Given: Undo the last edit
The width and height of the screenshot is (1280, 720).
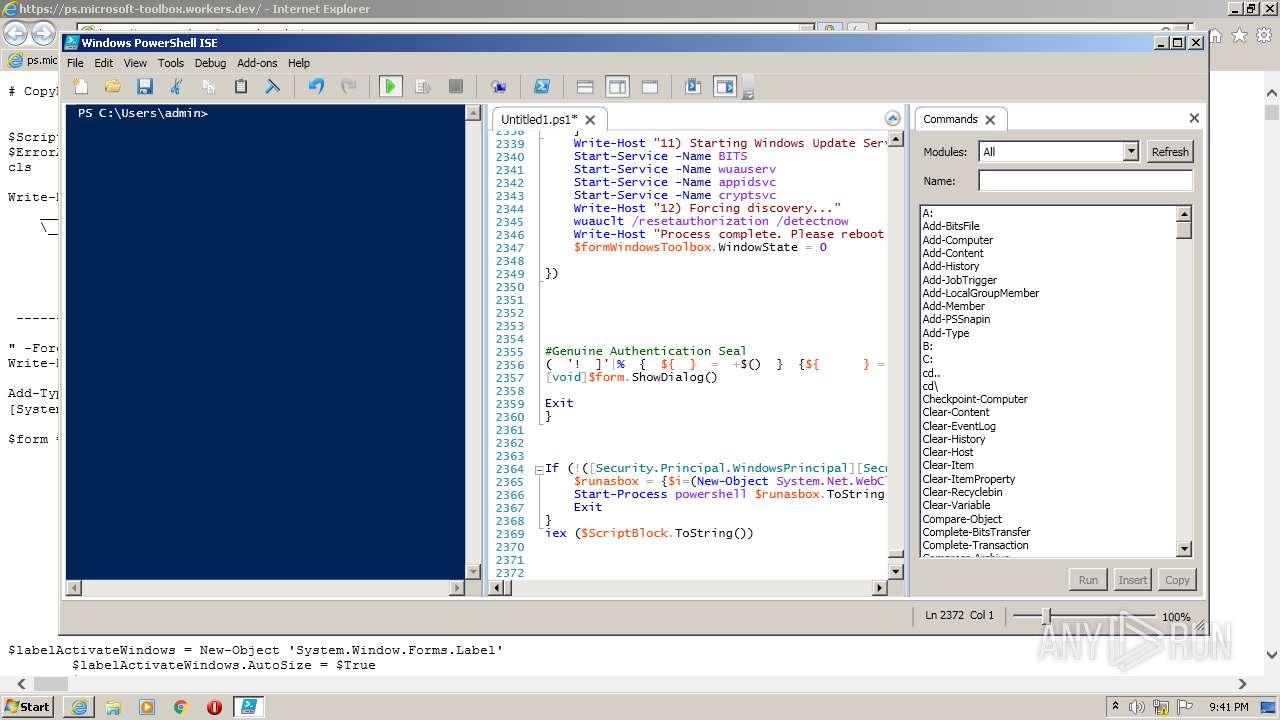Looking at the screenshot, I should click(x=316, y=87).
